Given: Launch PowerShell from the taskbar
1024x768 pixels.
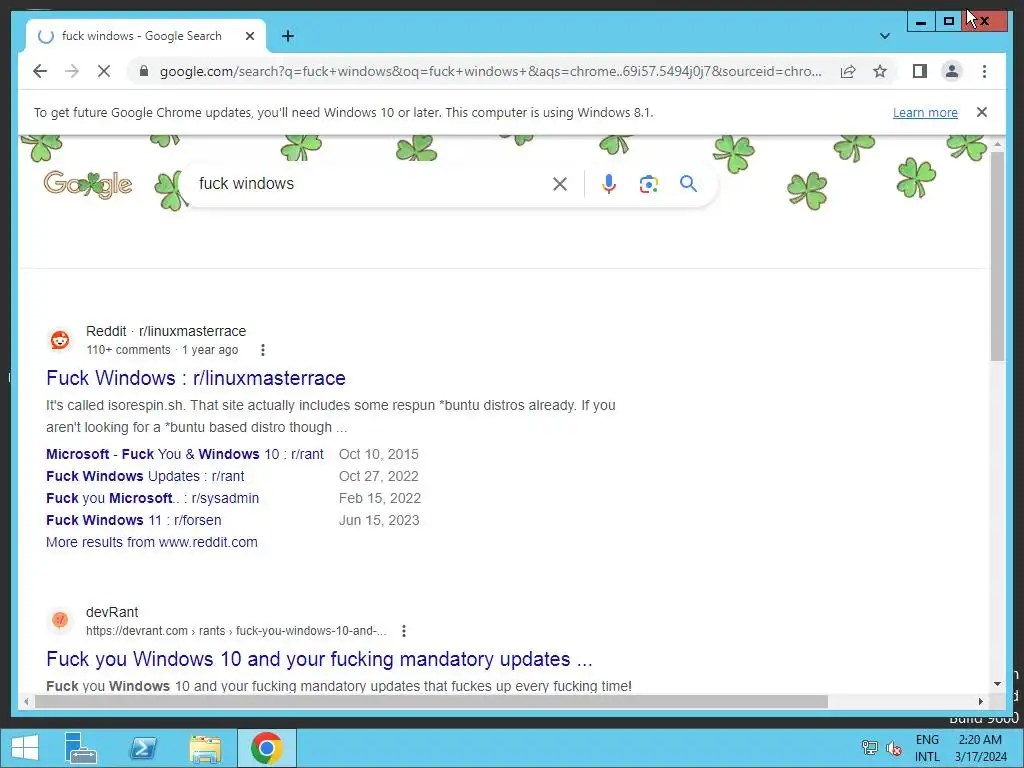Looking at the screenshot, I should pyautogui.click(x=143, y=748).
